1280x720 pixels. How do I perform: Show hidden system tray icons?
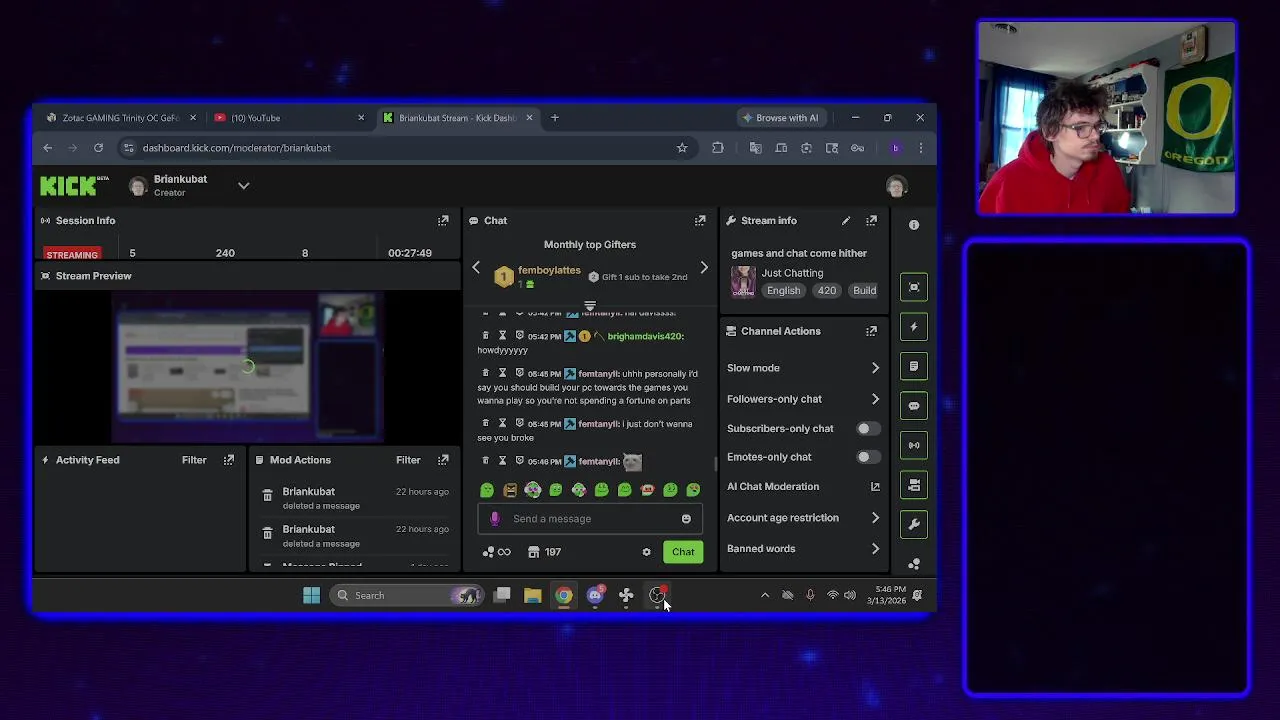765,596
